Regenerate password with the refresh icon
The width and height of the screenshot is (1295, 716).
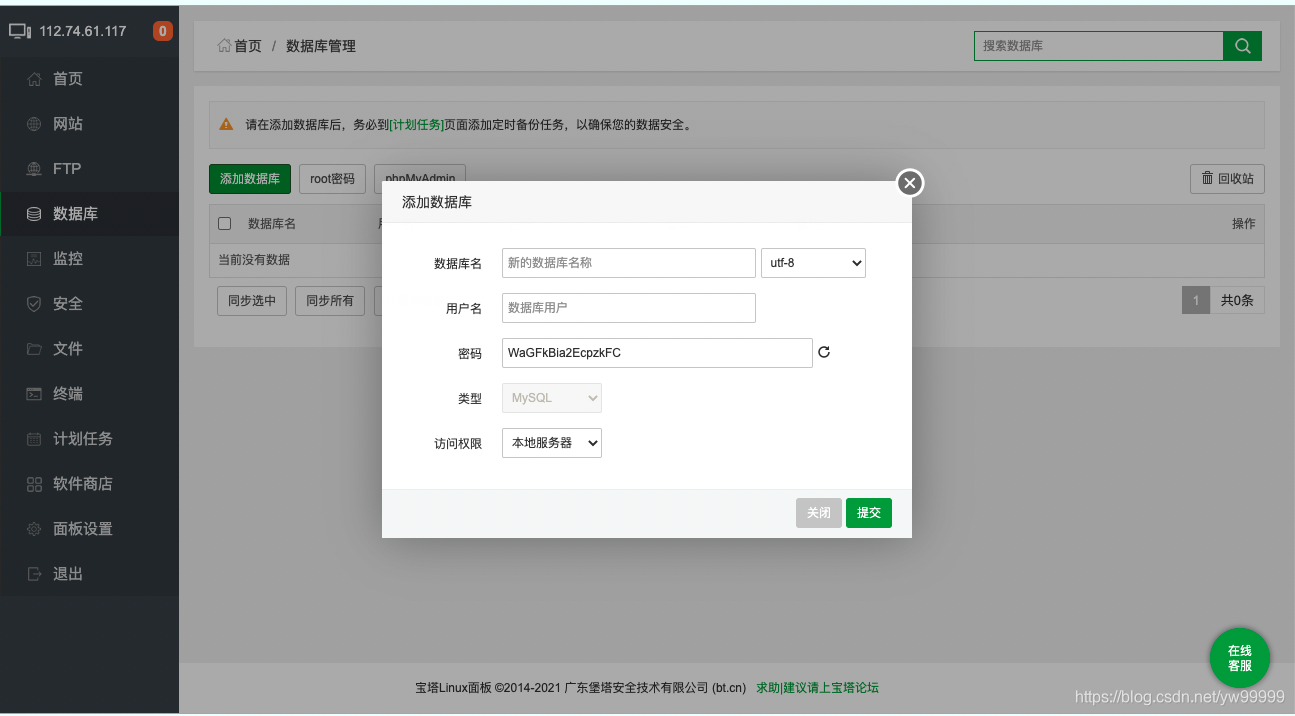[825, 352]
